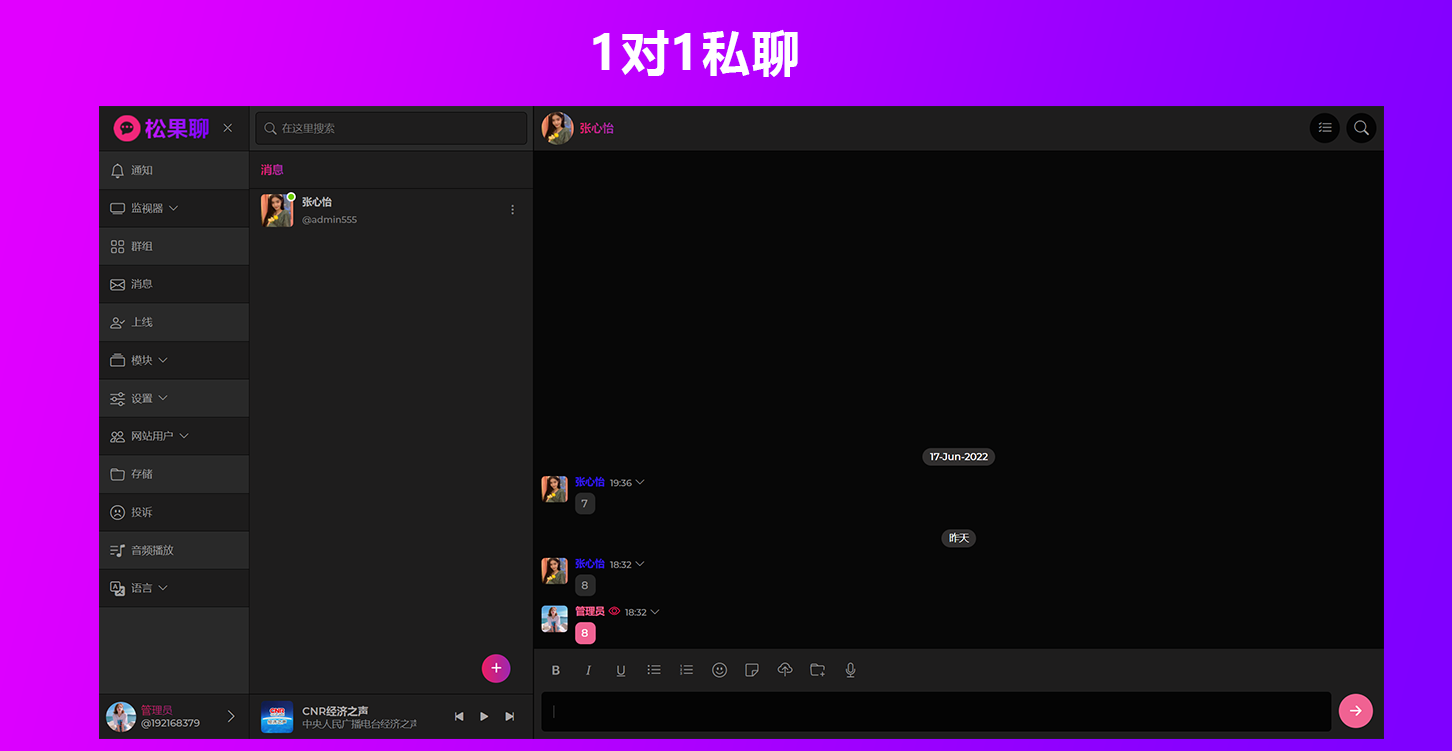Toggle underline formatting
The height and width of the screenshot is (751, 1452).
(621, 670)
